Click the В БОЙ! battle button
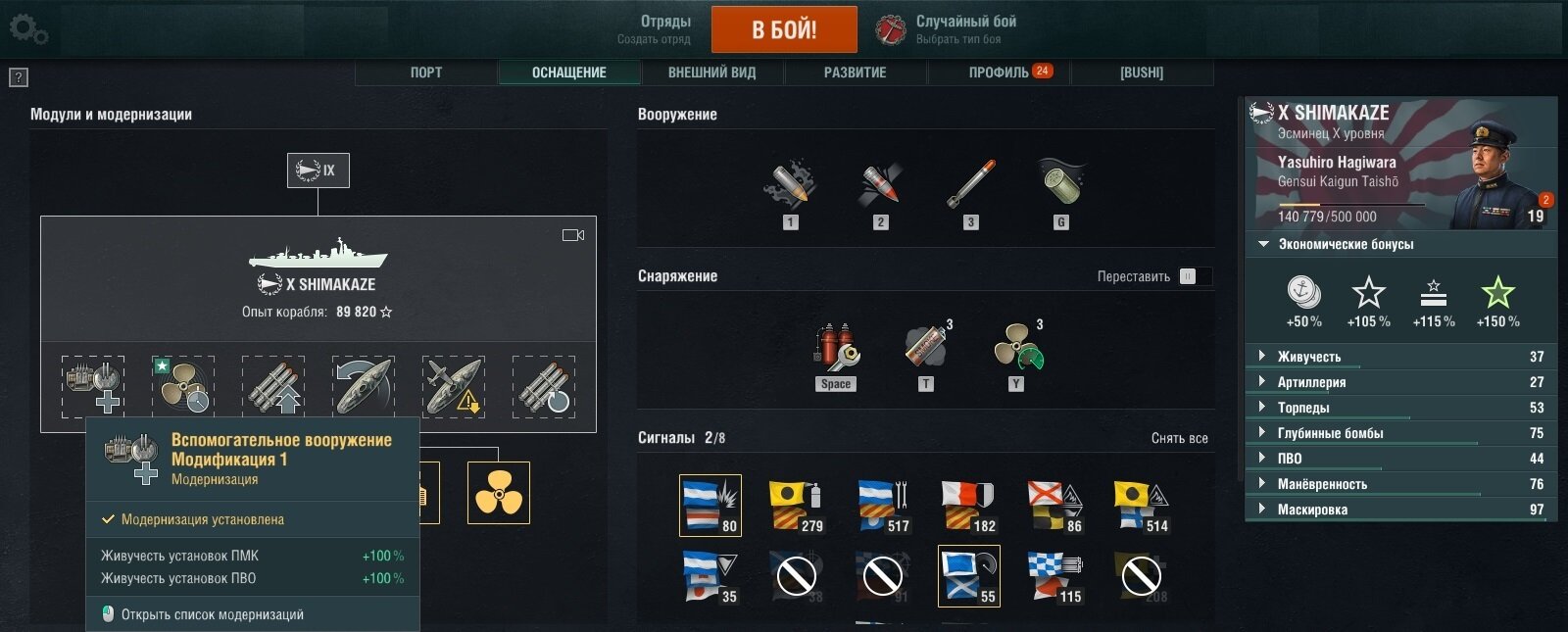Viewport: 1568px width, 632px height. tap(784, 29)
